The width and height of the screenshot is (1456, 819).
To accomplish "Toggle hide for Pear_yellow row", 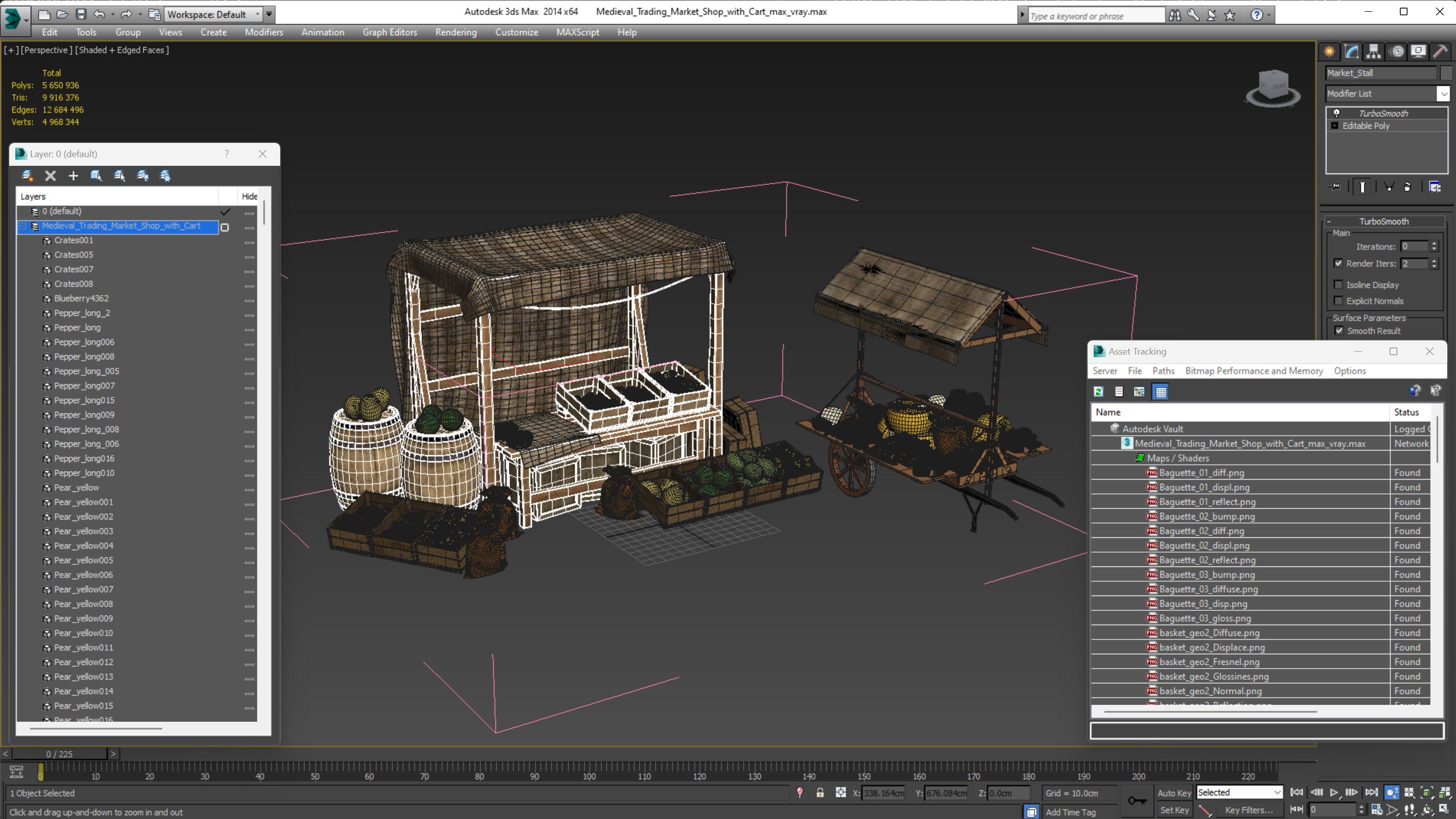I will pos(249,489).
